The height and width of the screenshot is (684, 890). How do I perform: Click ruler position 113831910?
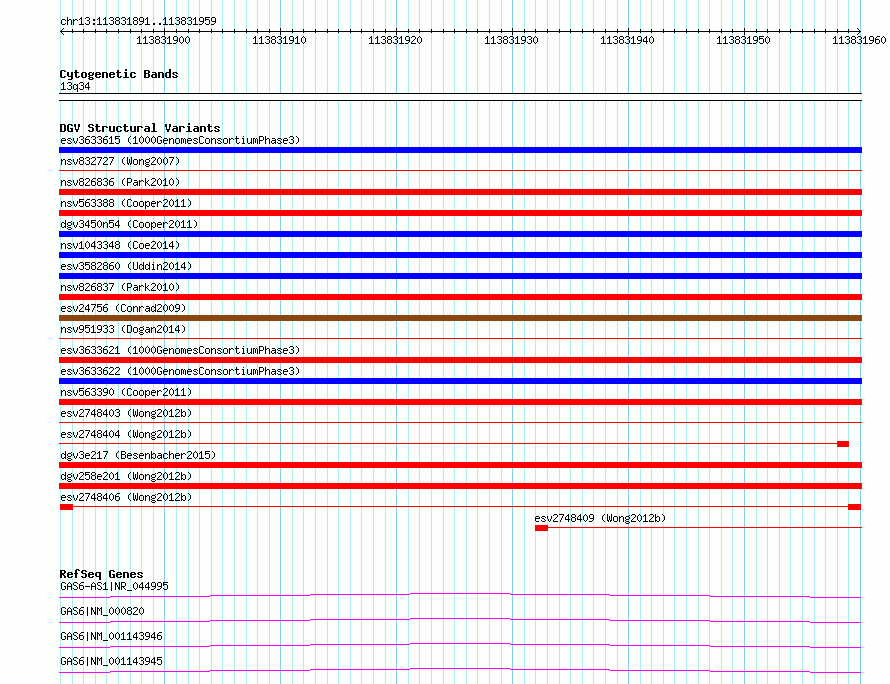(x=279, y=40)
